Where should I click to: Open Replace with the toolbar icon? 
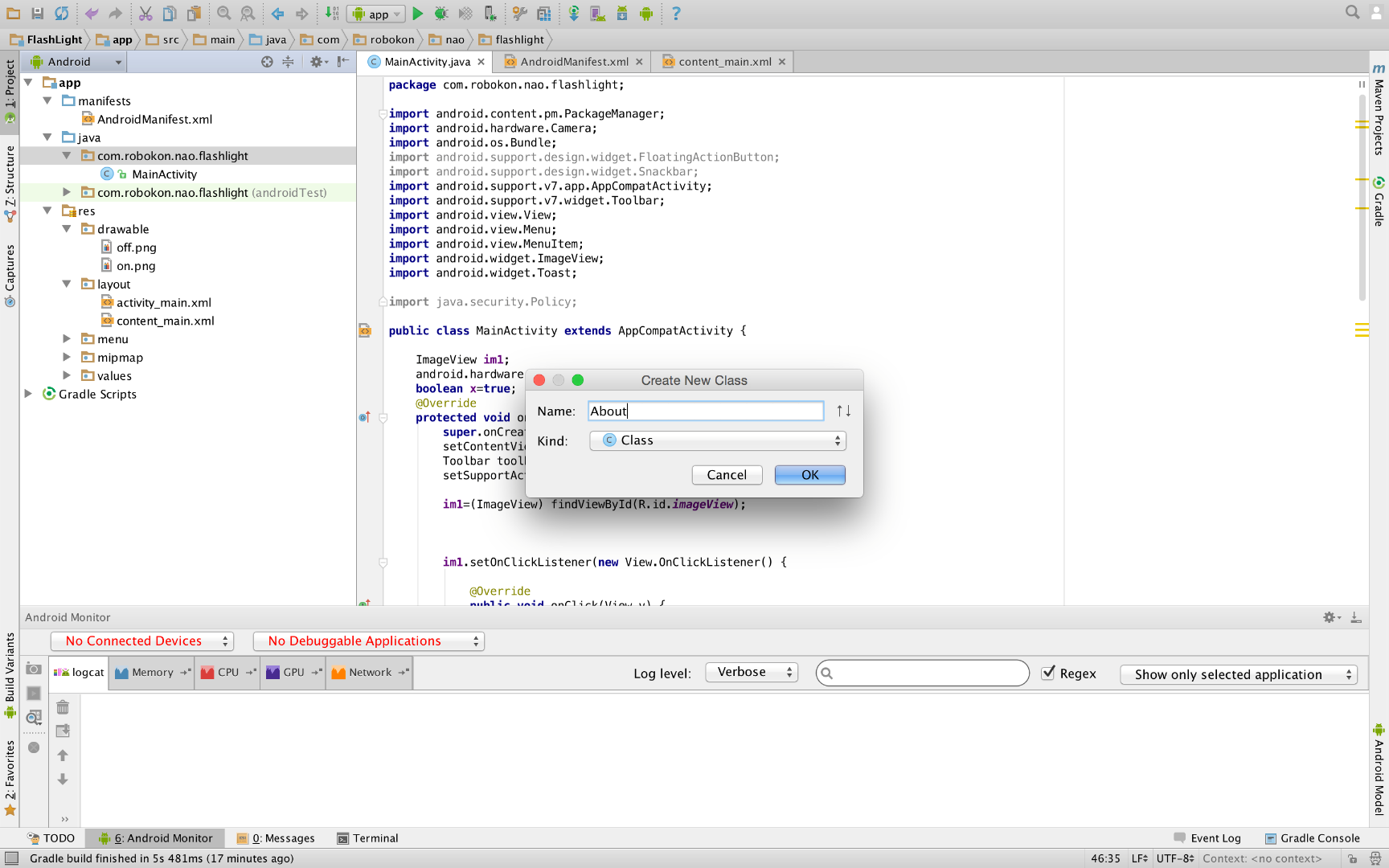coord(248,14)
